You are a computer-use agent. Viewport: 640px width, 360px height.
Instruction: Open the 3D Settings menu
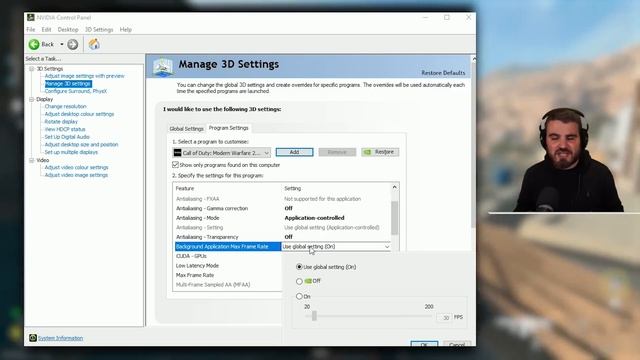point(99,29)
